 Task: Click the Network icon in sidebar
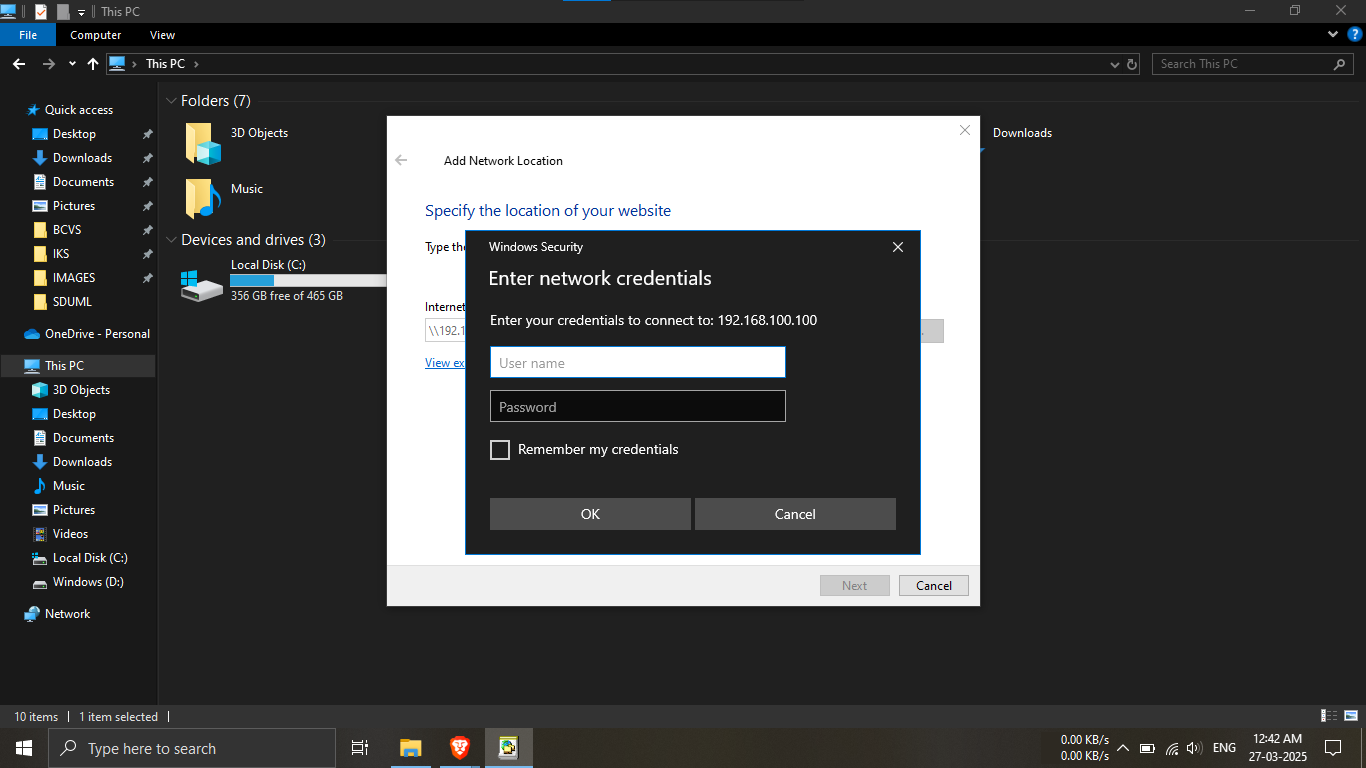pyautogui.click(x=33, y=614)
